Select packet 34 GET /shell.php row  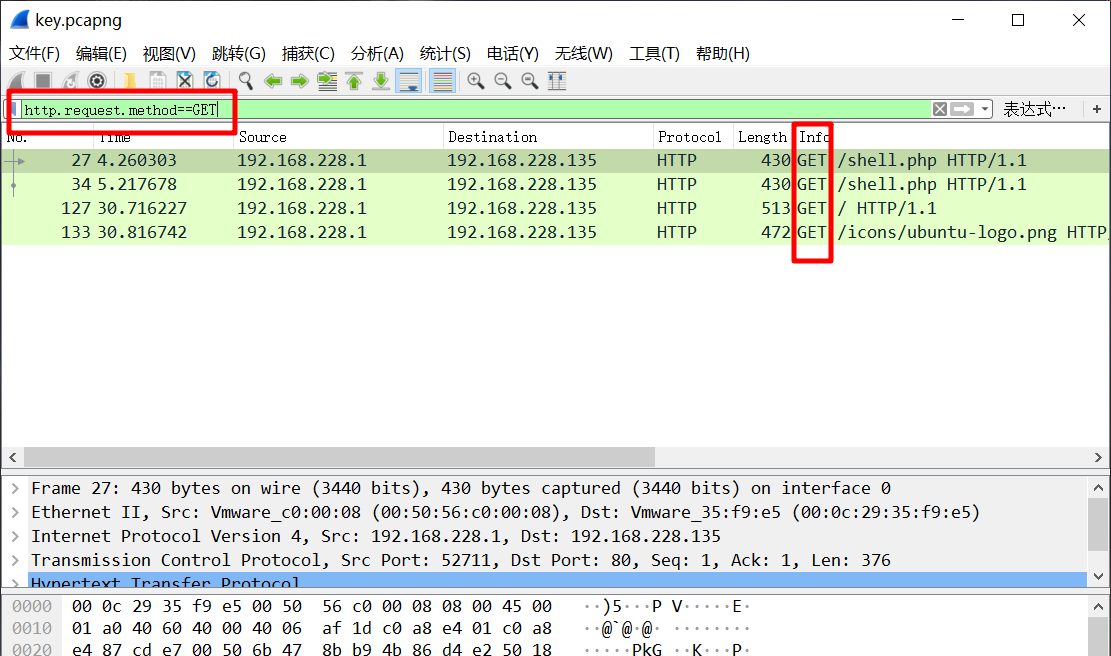tap(556, 185)
